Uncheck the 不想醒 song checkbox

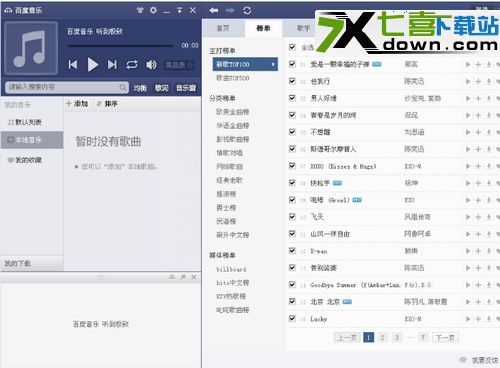tap(292, 132)
